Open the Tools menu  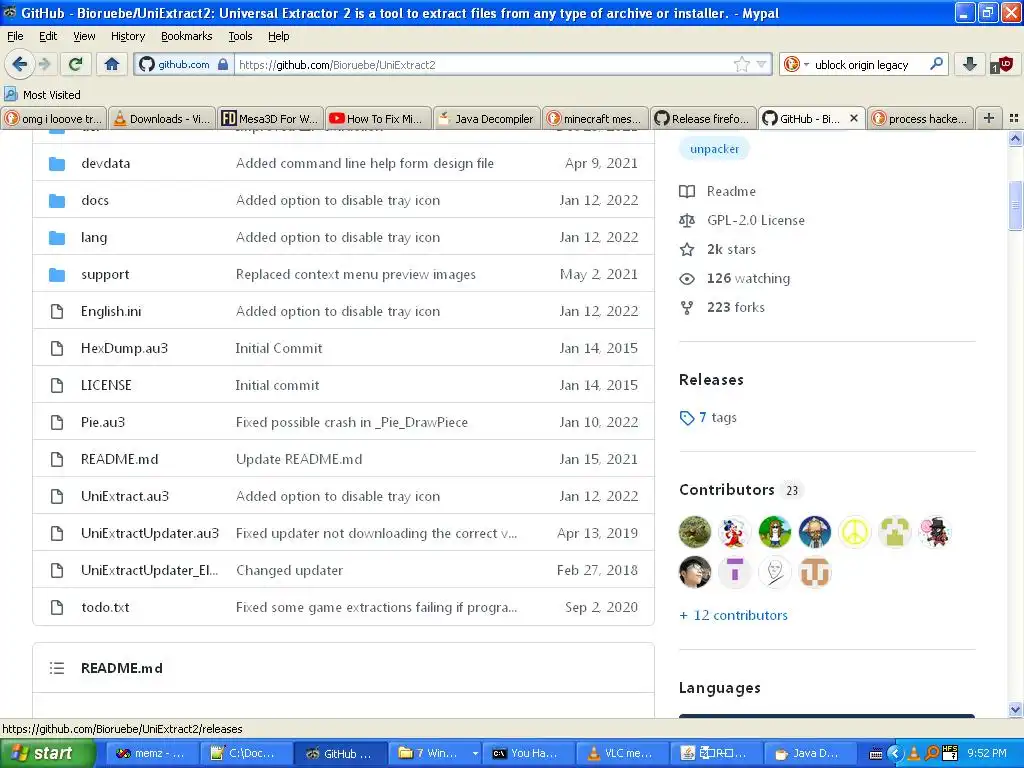(x=240, y=36)
